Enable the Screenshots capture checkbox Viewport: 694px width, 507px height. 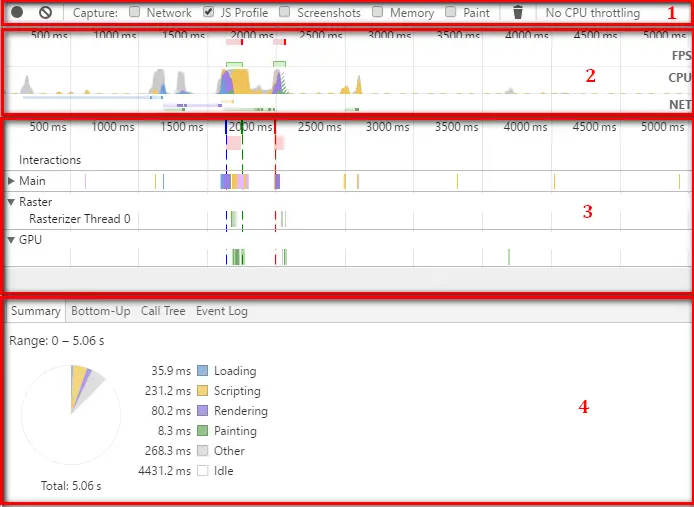(x=285, y=12)
